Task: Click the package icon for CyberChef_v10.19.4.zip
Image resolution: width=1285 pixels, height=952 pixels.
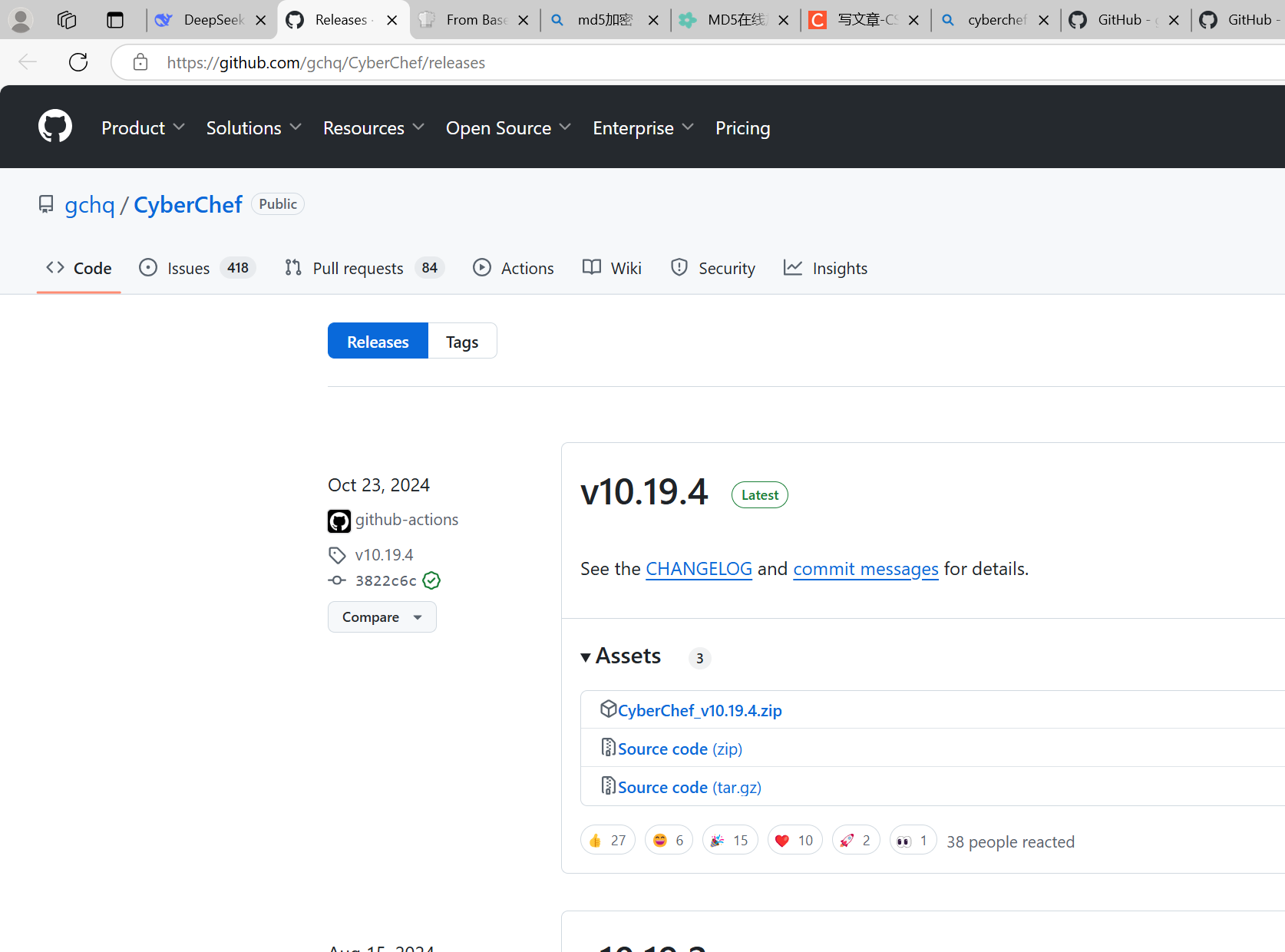Action: pyautogui.click(x=608, y=709)
